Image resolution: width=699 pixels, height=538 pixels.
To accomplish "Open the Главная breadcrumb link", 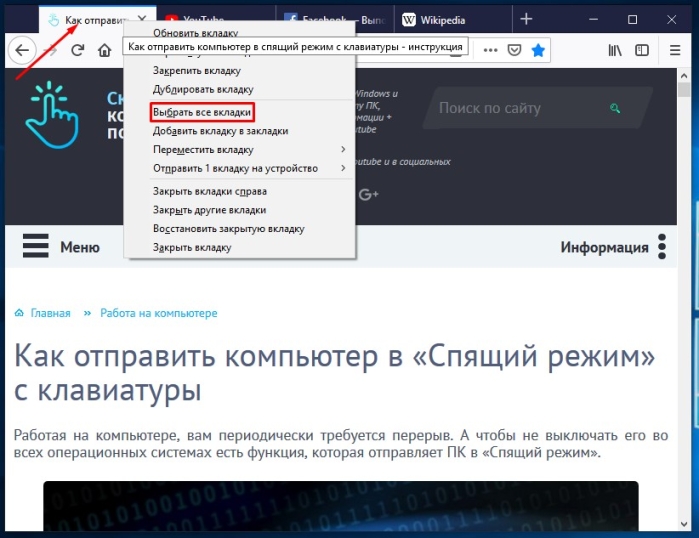I will click(50, 313).
